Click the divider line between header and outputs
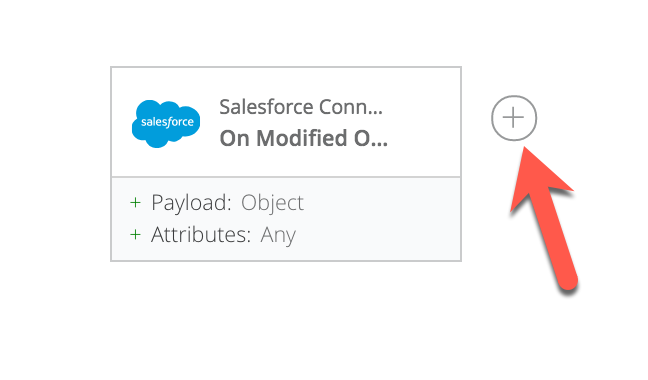648x380 pixels. 286,177
